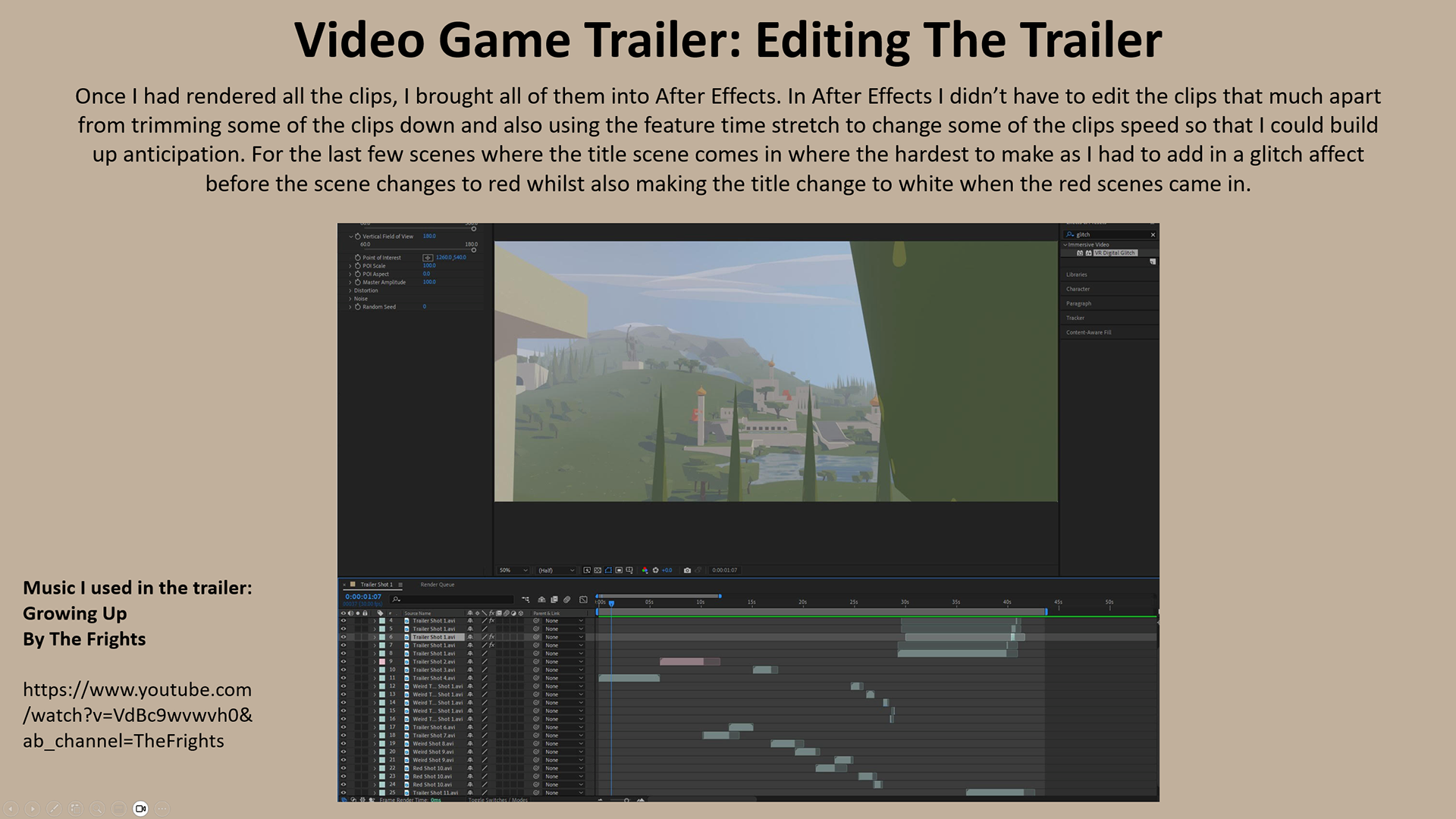Click the Point of Interest value 1260.0,540.0

point(451,257)
